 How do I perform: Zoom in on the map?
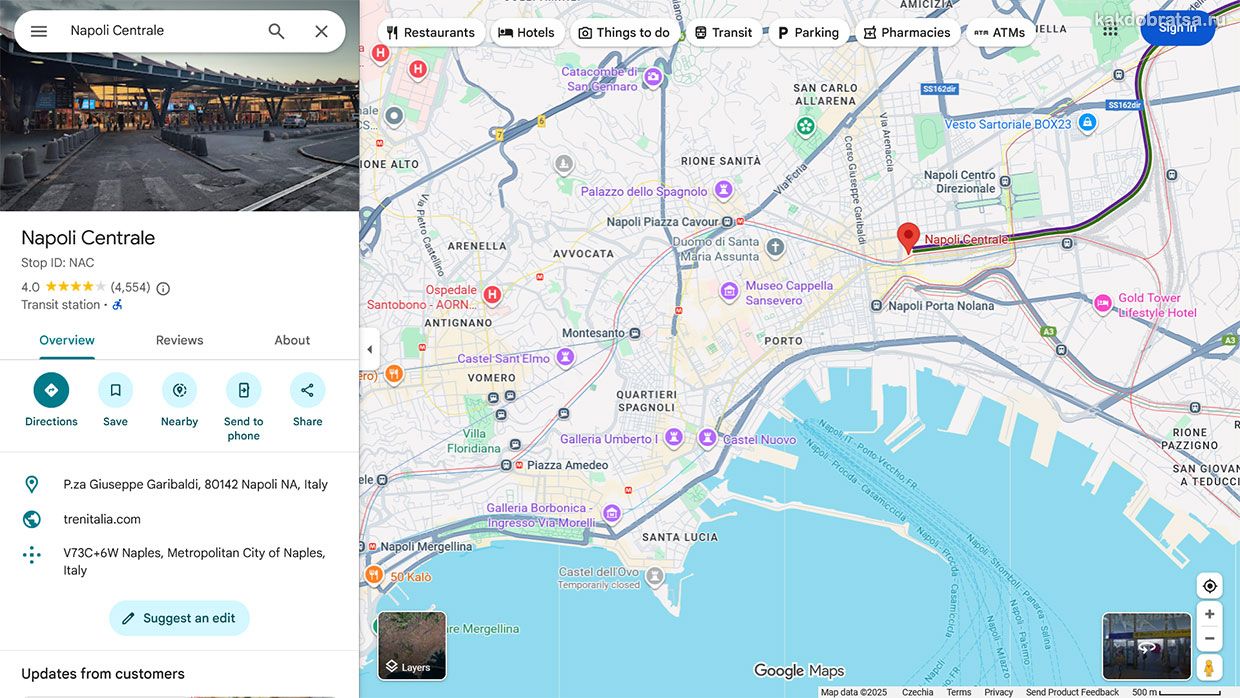1209,614
